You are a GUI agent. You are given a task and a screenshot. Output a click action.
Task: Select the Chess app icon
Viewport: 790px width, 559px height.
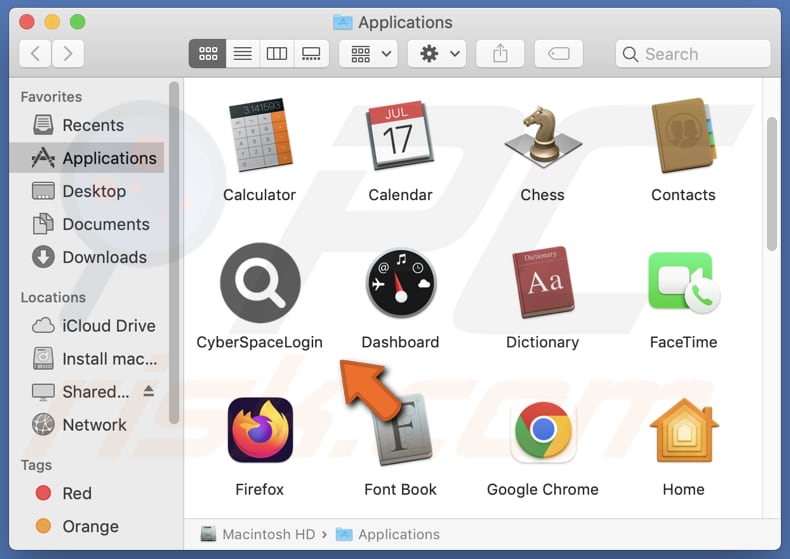tap(543, 136)
